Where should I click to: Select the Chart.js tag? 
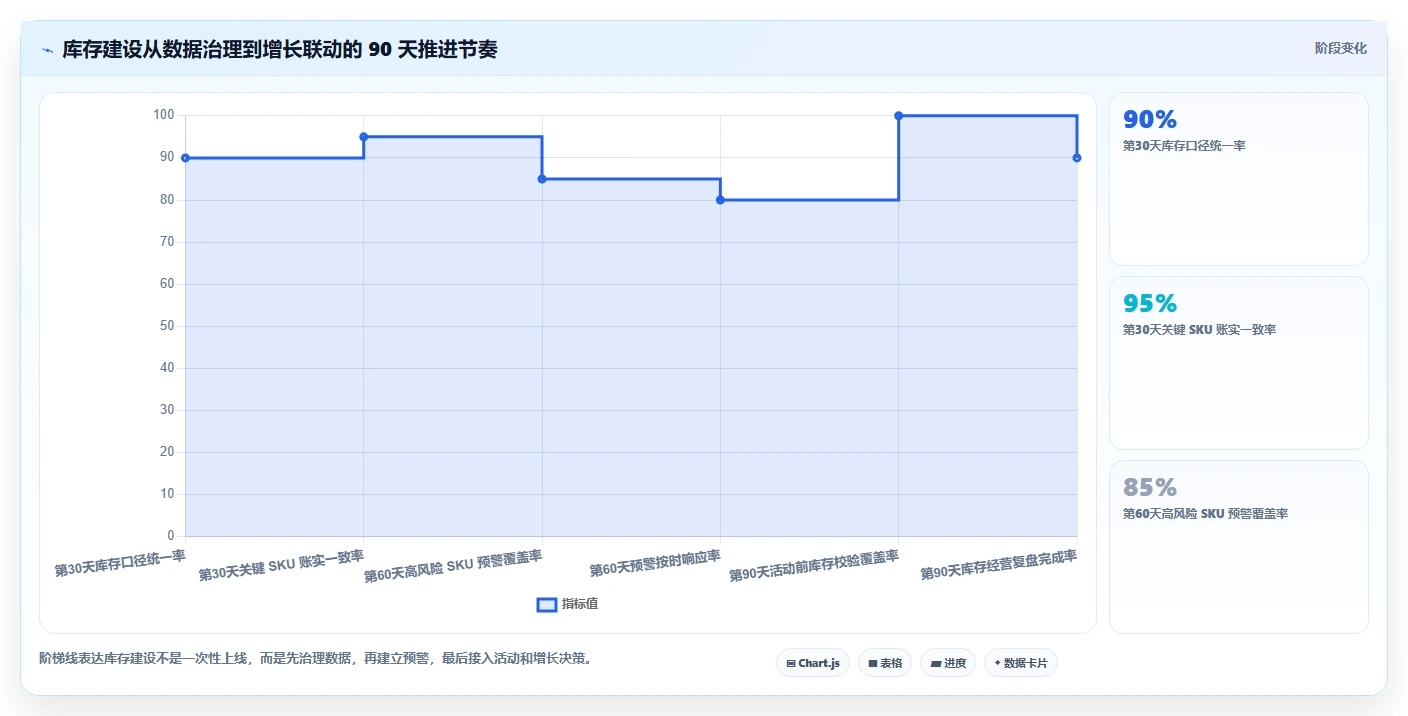click(x=813, y=663)
